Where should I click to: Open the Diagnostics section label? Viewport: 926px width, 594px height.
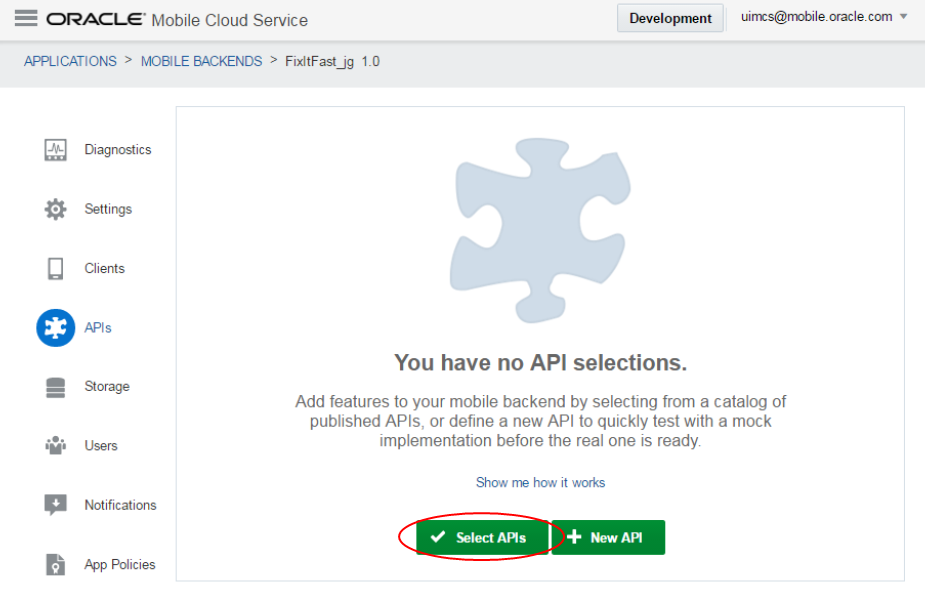(x=118, y=149)
